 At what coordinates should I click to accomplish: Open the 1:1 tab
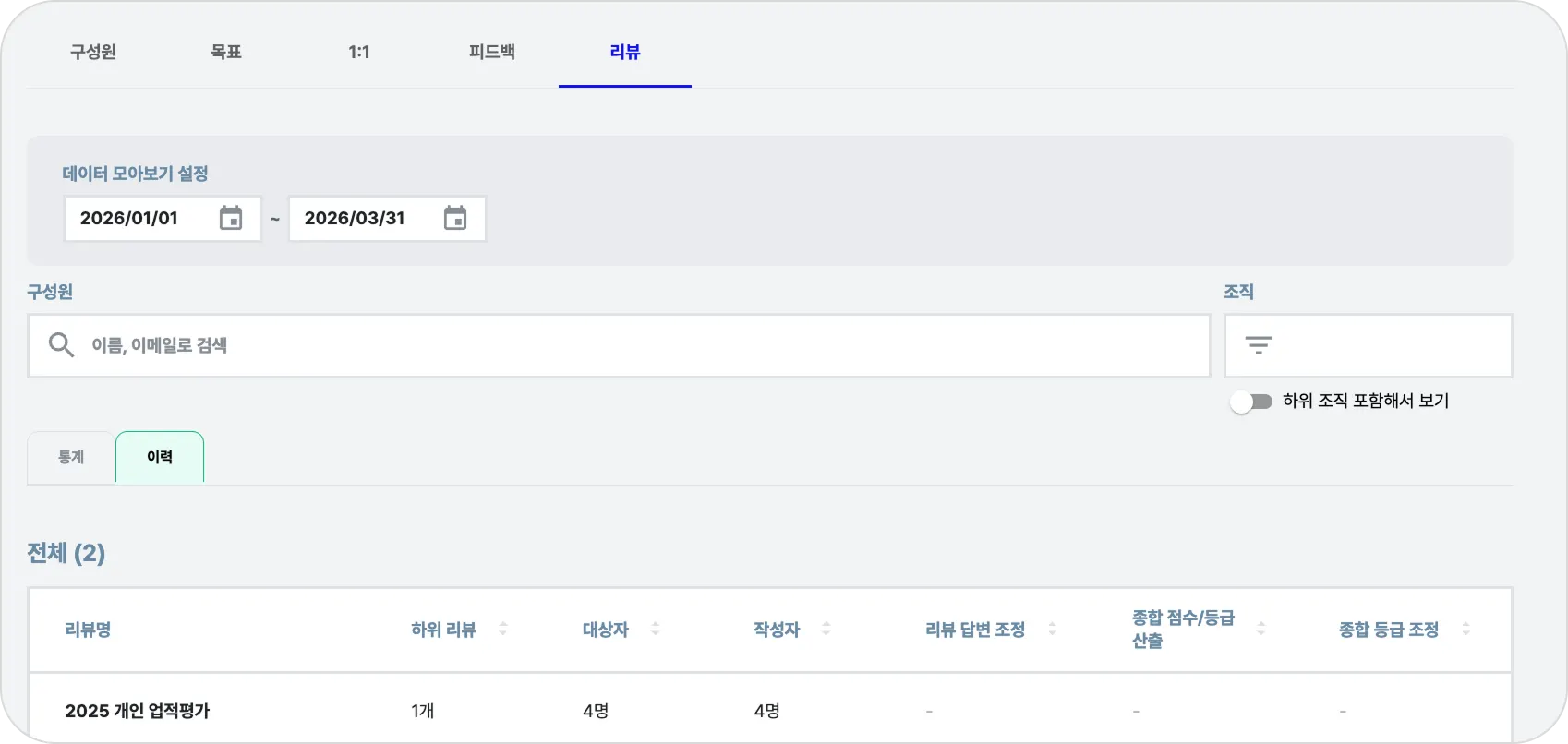click(359, 52)
